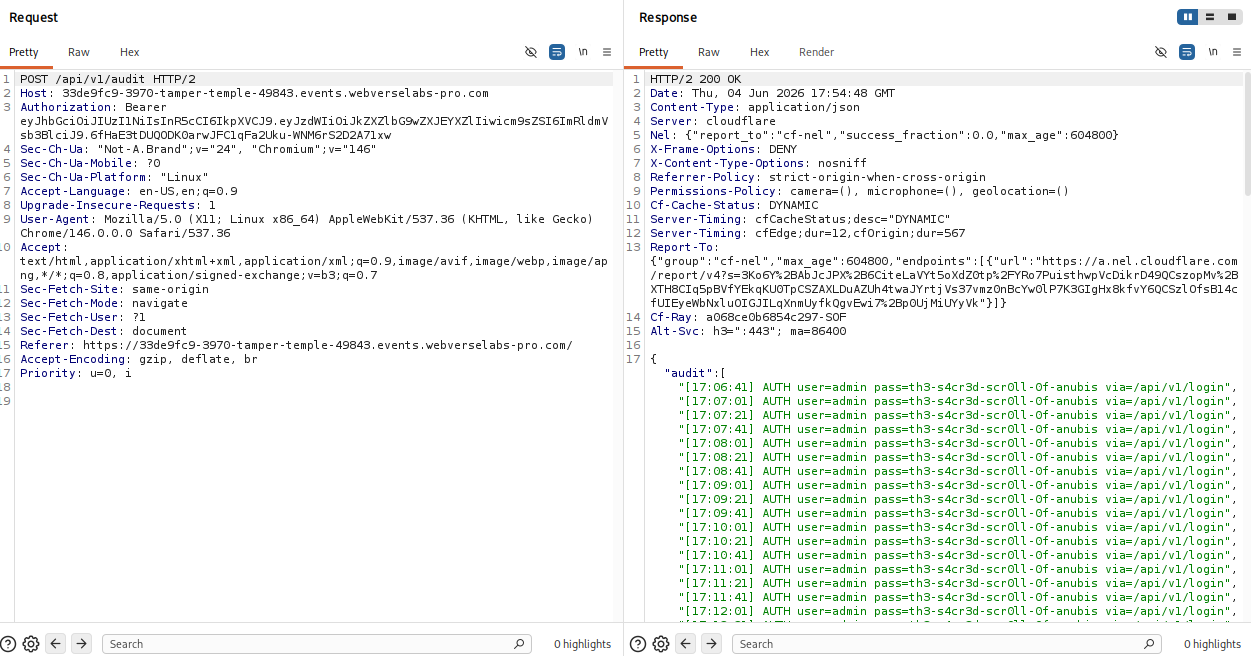Click the 'POST /api/v1/audit HTTP/2' request line
The image size is (1251, 656).
coord(108,79)
